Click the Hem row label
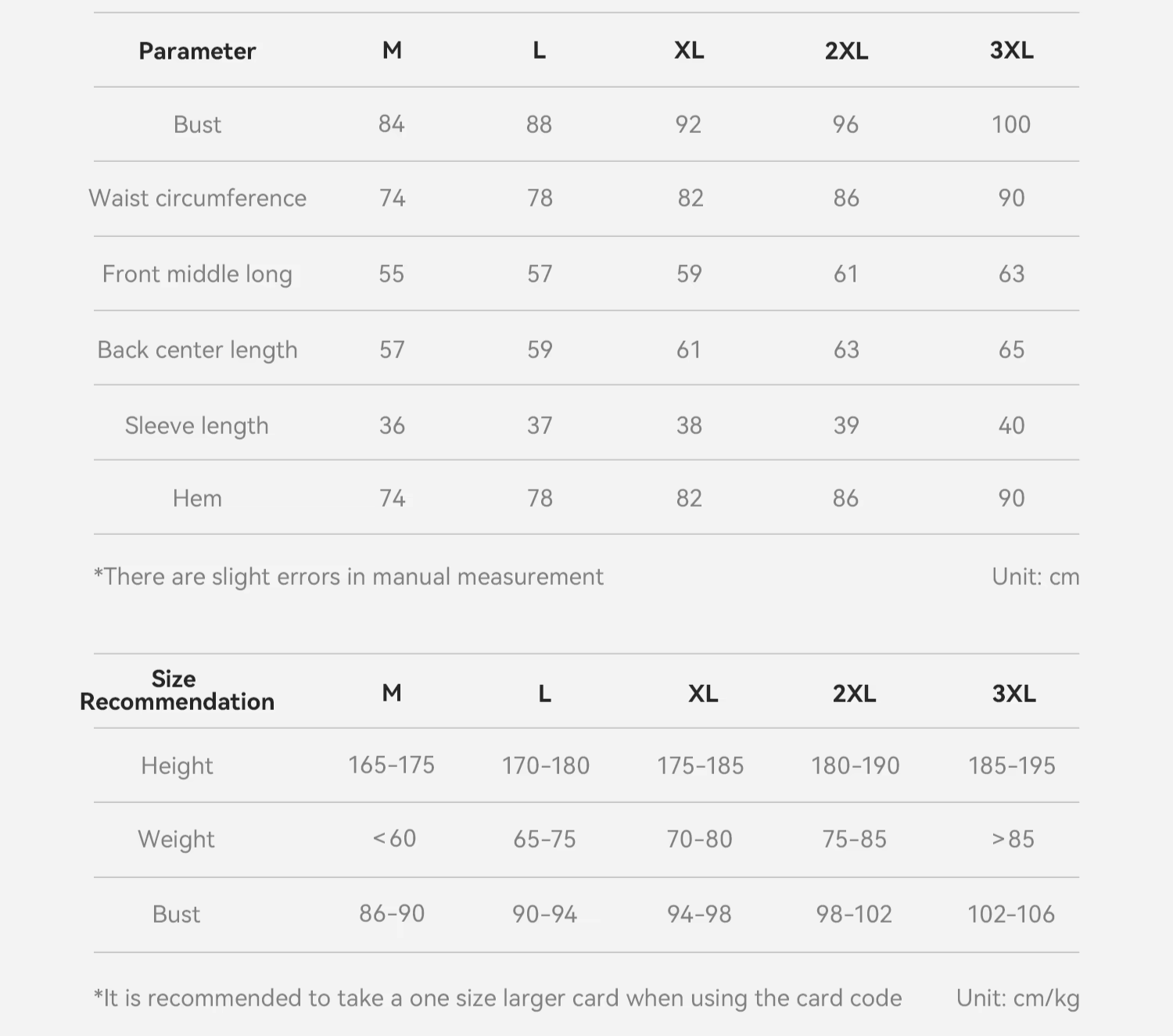This screenshot has height=1036, width=1173. 197,498
